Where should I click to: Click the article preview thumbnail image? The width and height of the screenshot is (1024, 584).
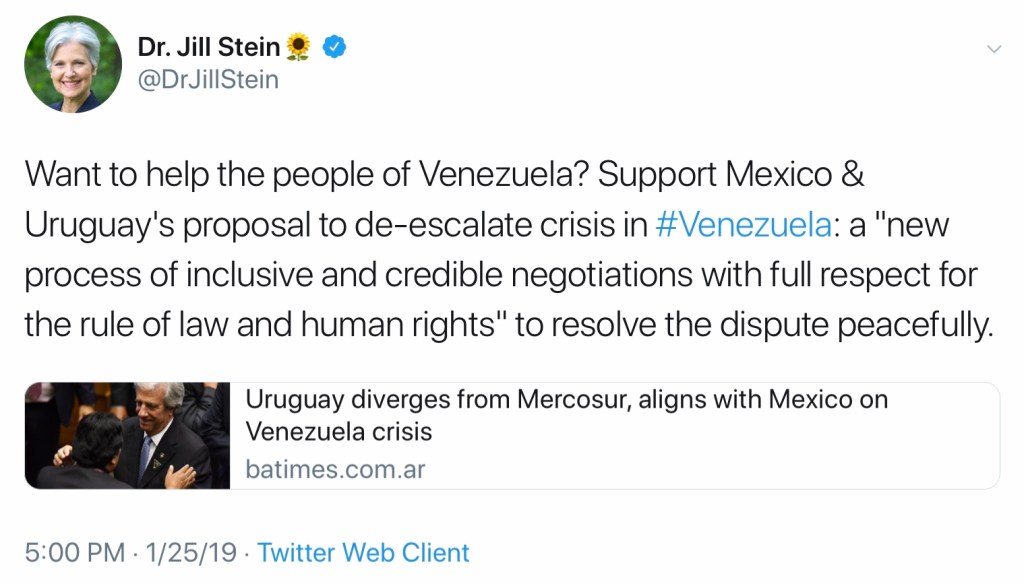pos(128,436)
